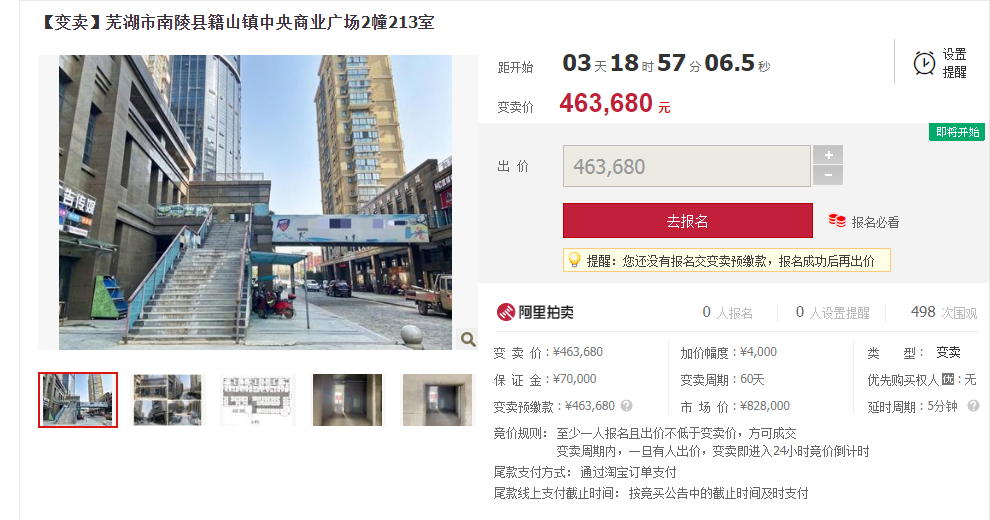Image resolution: width=990 pixels, height=520 pixels.
Task: Click the red coins icon beside 报名必看
Action: point(837,221)
